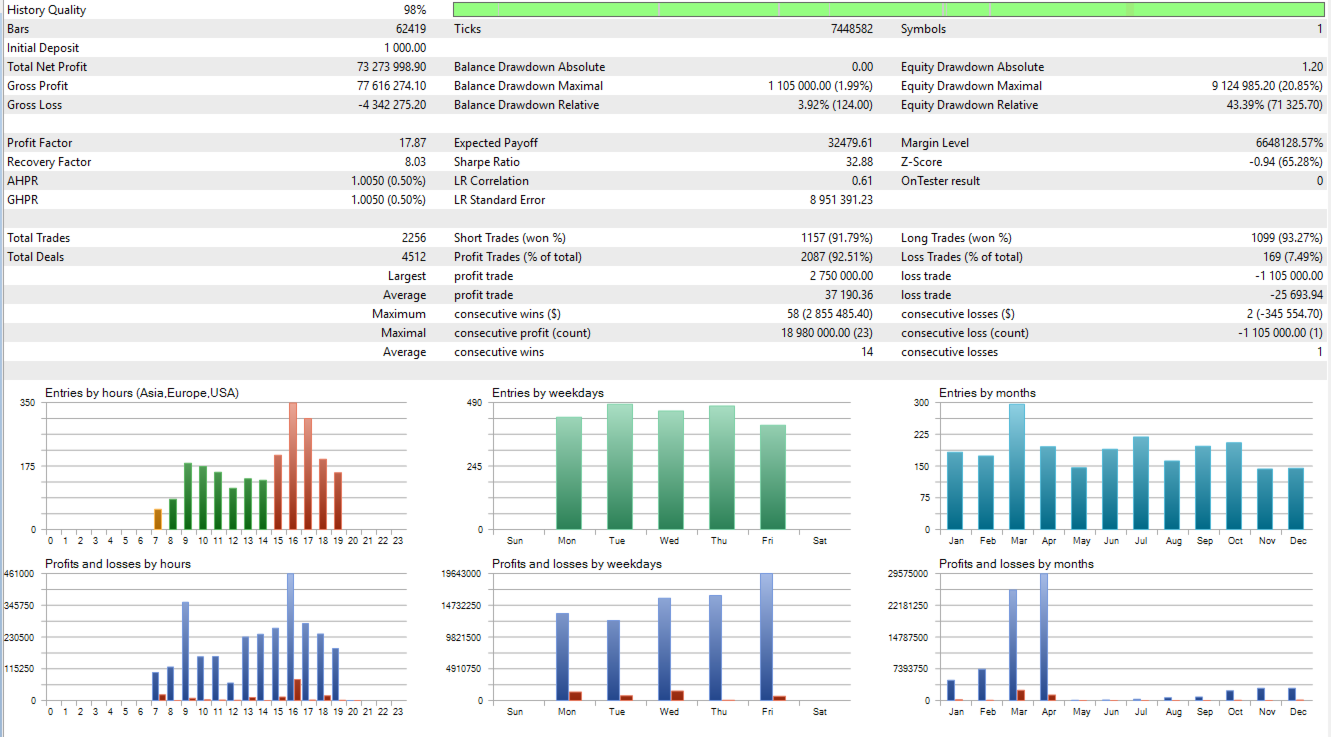
Task: Click the Balance Drawdown Relative value
Action: pos(835,105)
